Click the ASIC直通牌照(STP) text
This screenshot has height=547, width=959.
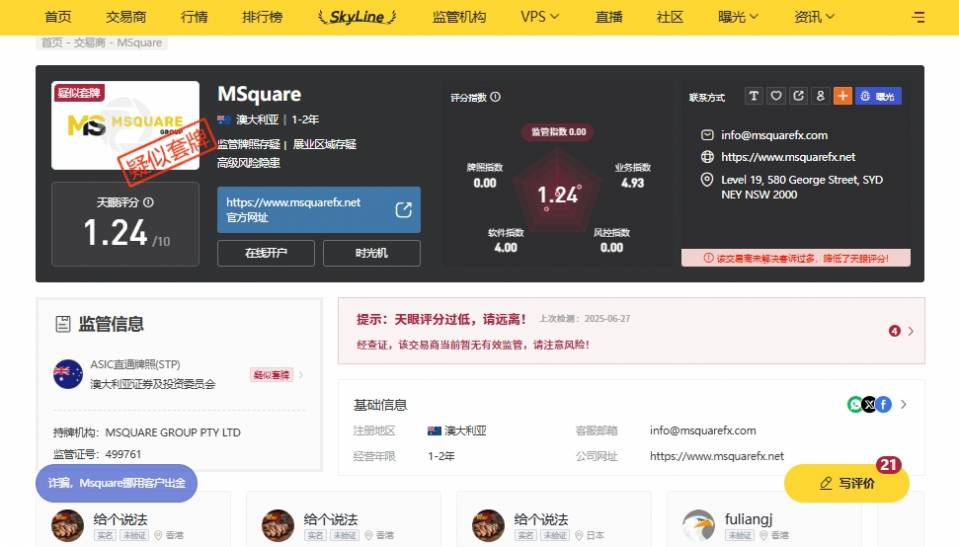pos(135,364)
